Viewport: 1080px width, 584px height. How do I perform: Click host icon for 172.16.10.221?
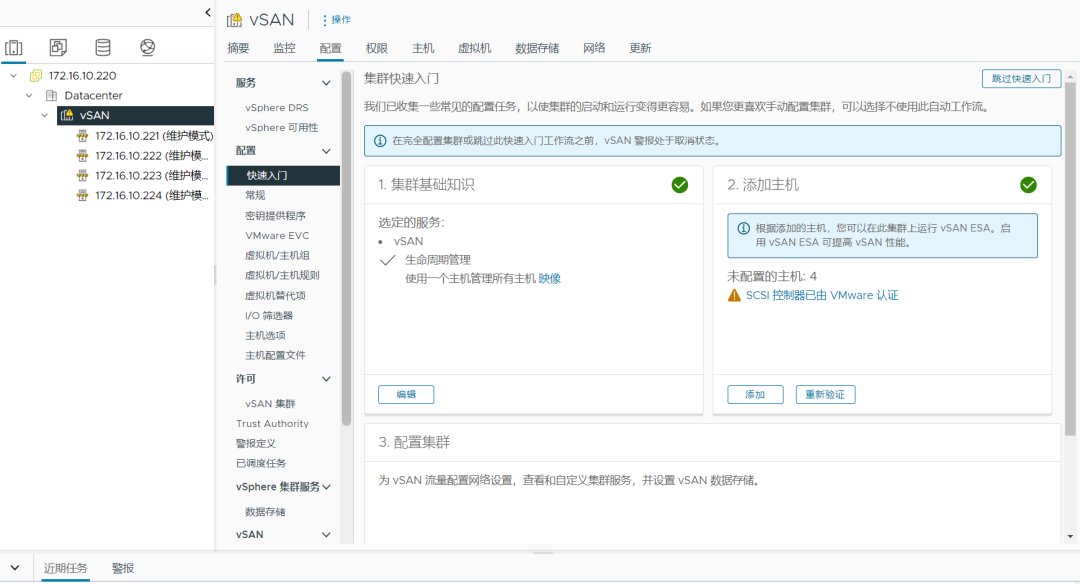[x=83, y=136]
